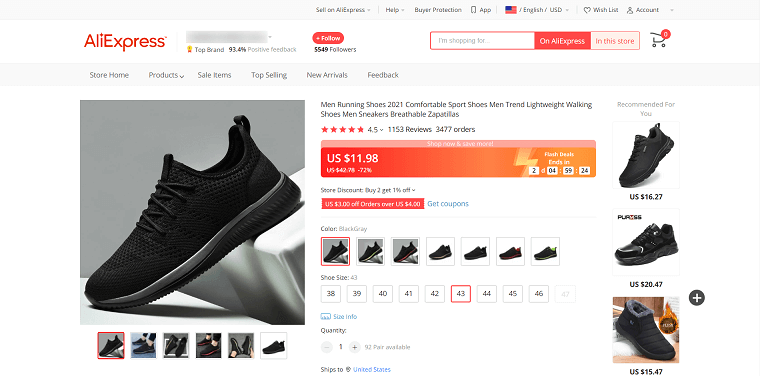This screenshot has width=760, height=376.
Task: Open the Top Selling tab
Action: (x=269, y=75)
